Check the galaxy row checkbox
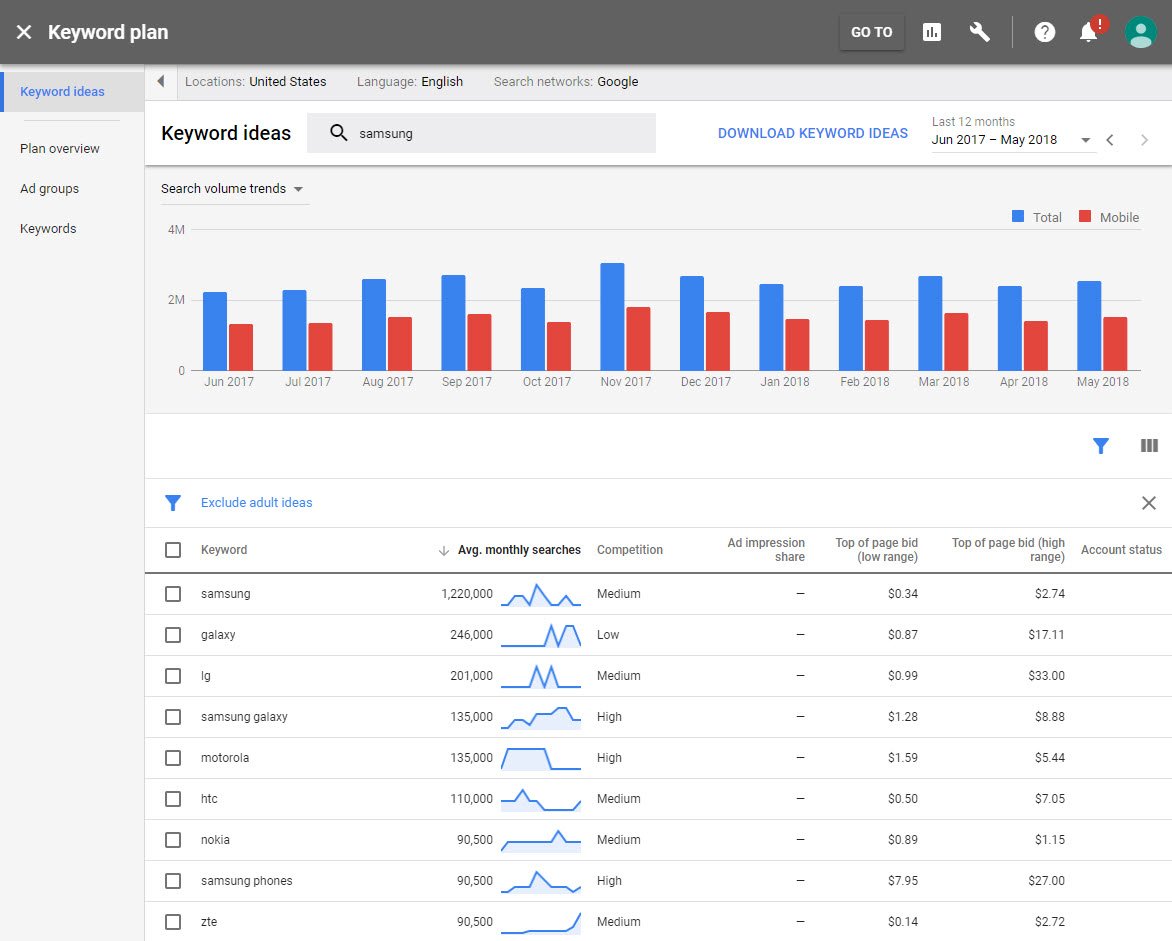Viewport: 1172px width, 941px height. [173, 634]
